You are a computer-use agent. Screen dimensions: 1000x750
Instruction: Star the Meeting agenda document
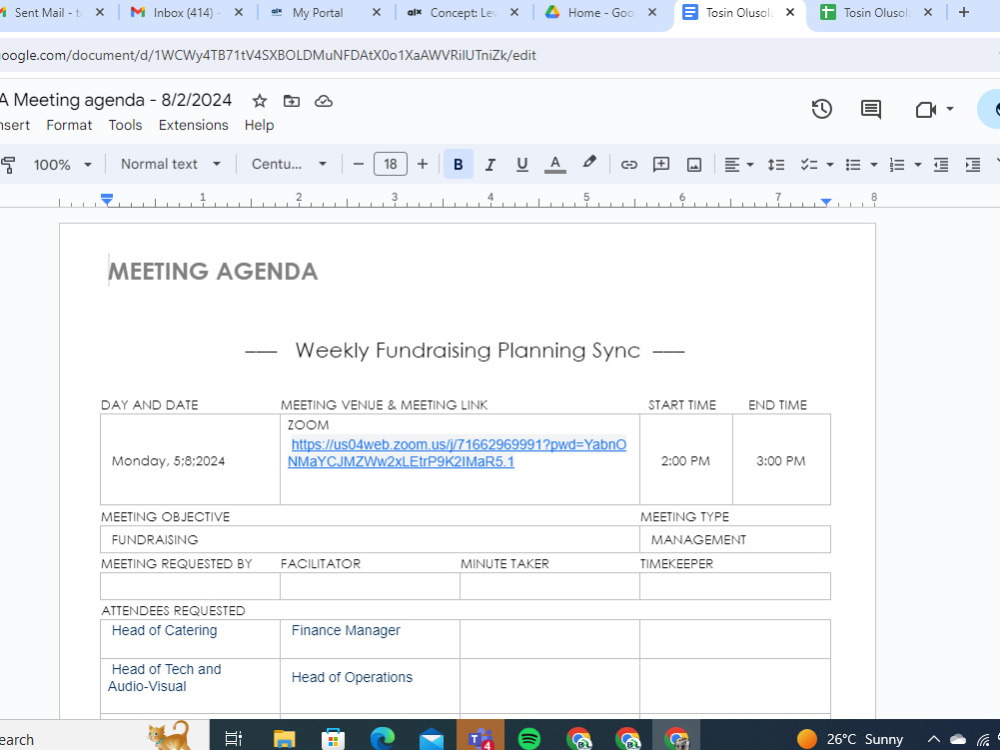tap(259, 101)
